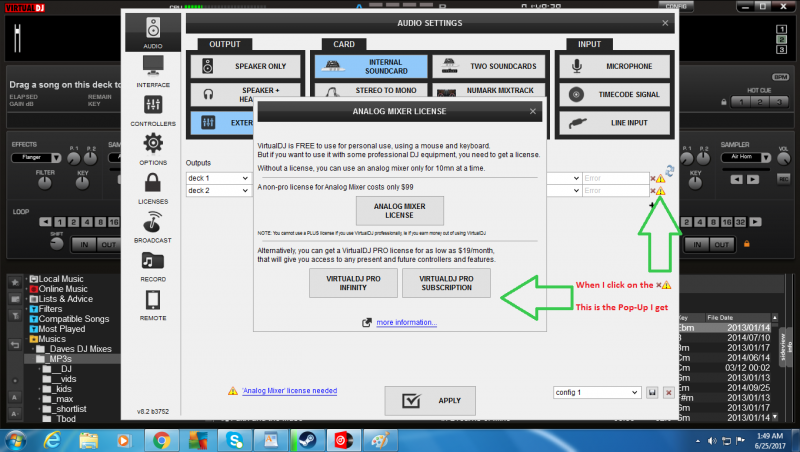Image resolution: width=800 pixels, height=452 pixels.
Task: Click the CONFIG button in title bar
Action: point(676,6)
